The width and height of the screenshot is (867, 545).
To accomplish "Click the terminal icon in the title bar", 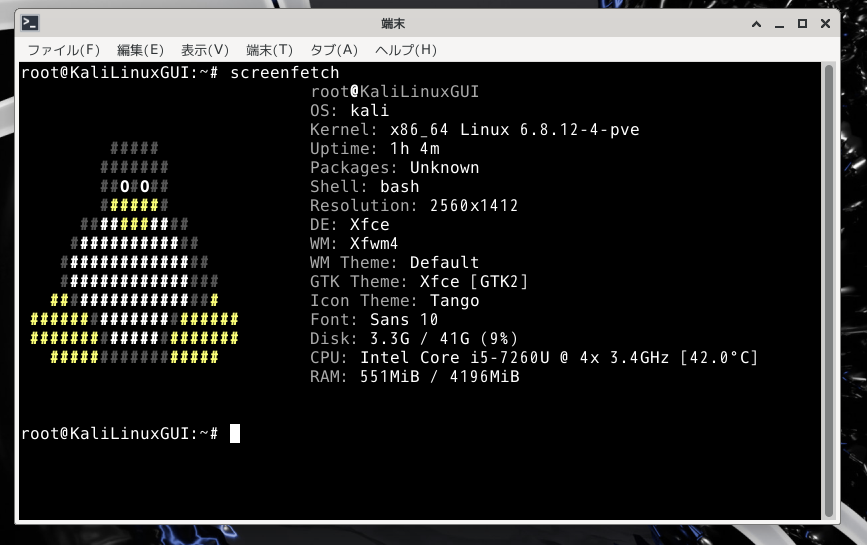I will tap(30, 23).
